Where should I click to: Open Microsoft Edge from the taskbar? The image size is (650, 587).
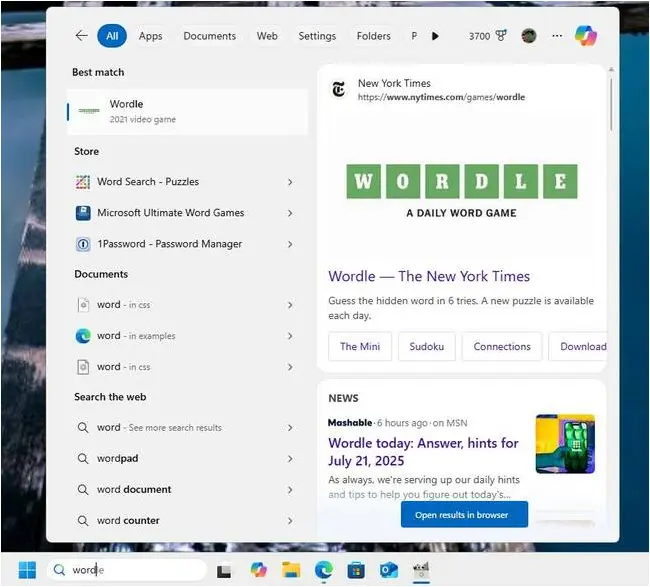click(323, 570)
